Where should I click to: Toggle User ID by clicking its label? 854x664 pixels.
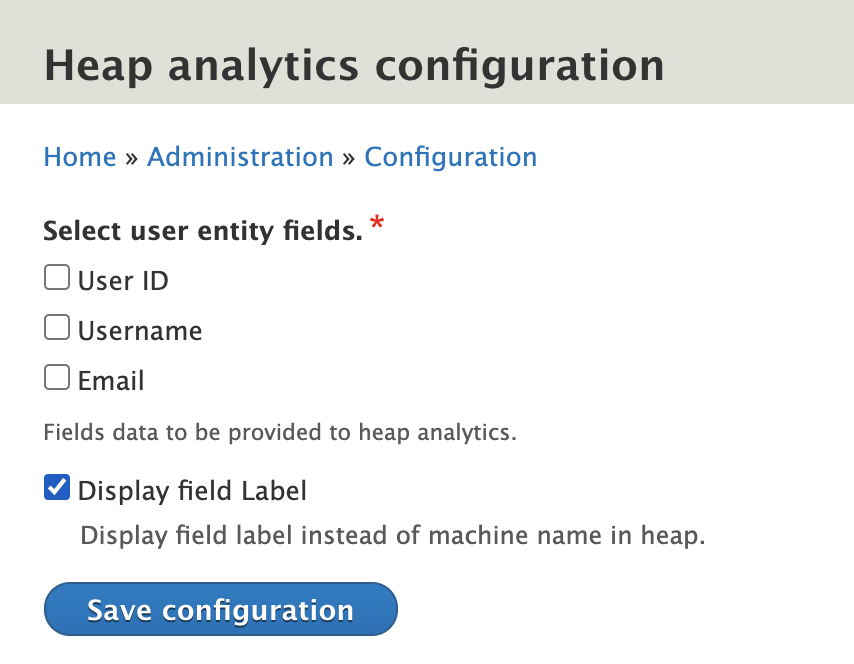pos(123,281)
